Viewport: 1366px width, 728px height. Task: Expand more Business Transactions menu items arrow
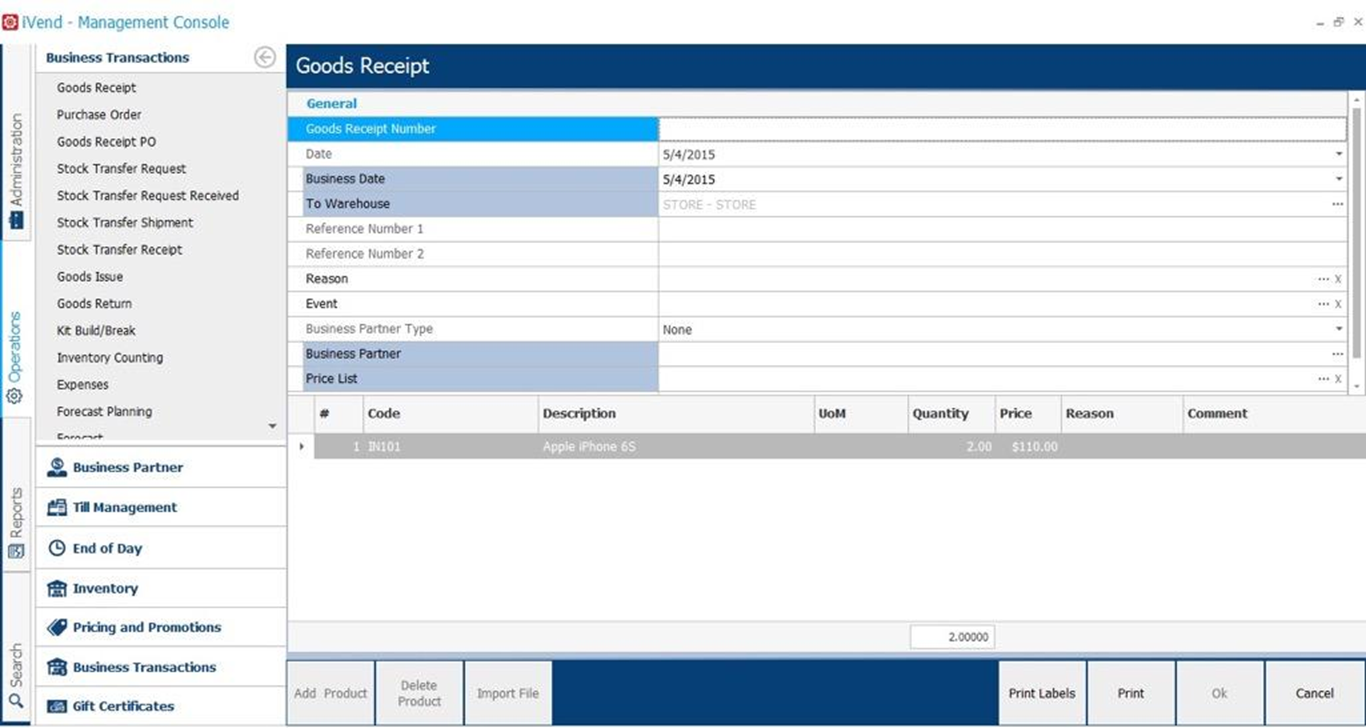tap(272, 426)
